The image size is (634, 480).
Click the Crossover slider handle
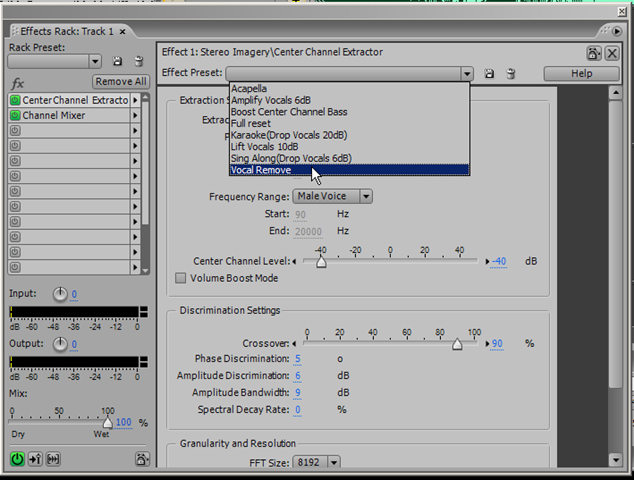pyautogui.click(x=457, y=343)
